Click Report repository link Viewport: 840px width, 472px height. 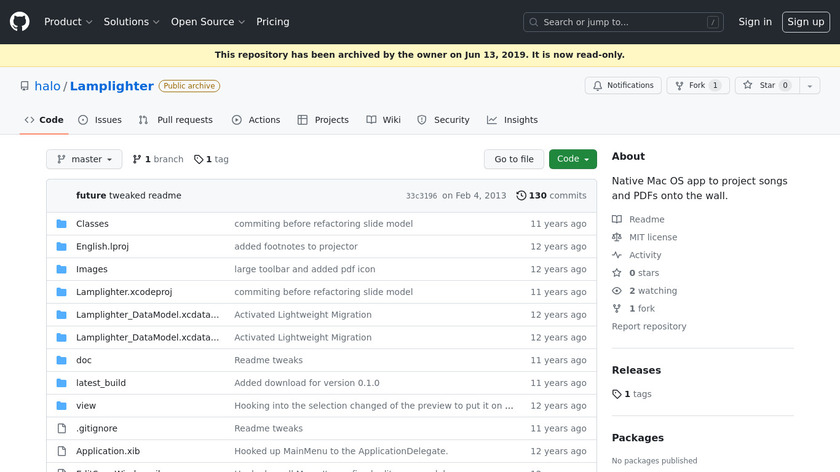(649, 326)
